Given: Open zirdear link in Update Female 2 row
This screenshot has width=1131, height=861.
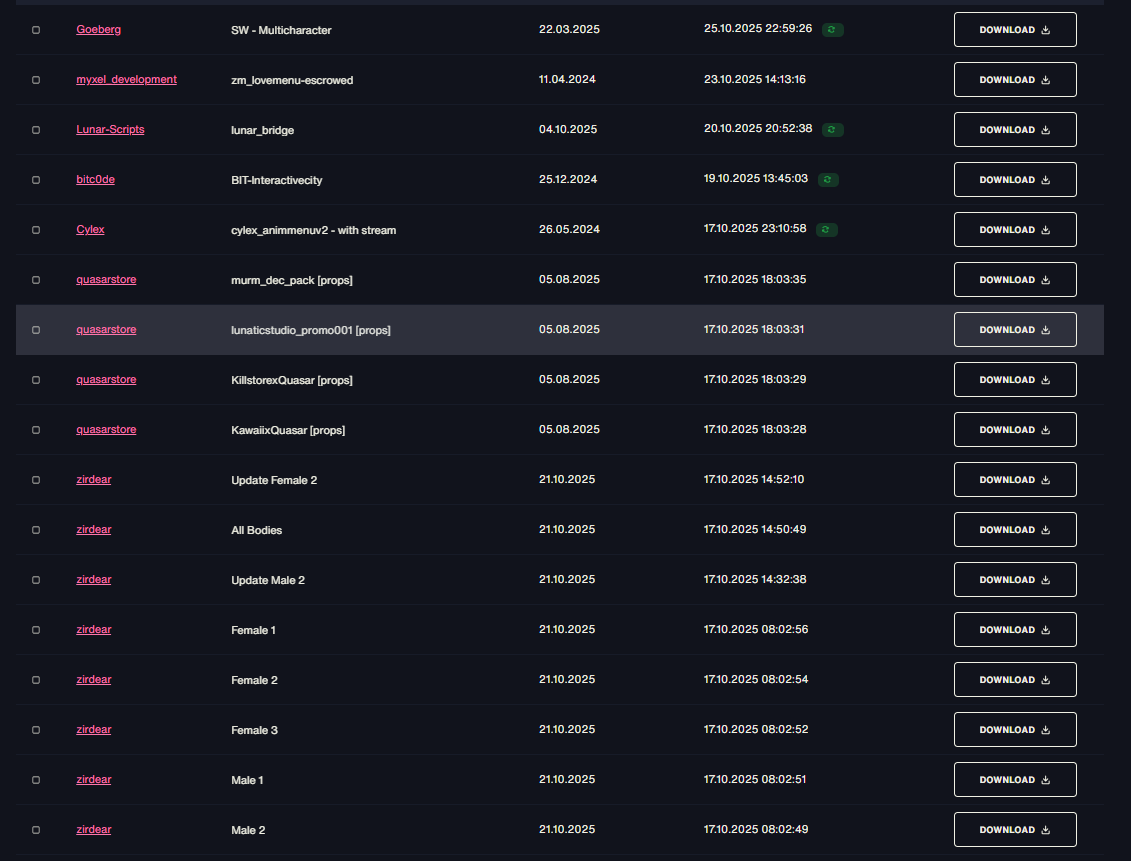Looking at the screenshot, I should click(x=94, y=480).
